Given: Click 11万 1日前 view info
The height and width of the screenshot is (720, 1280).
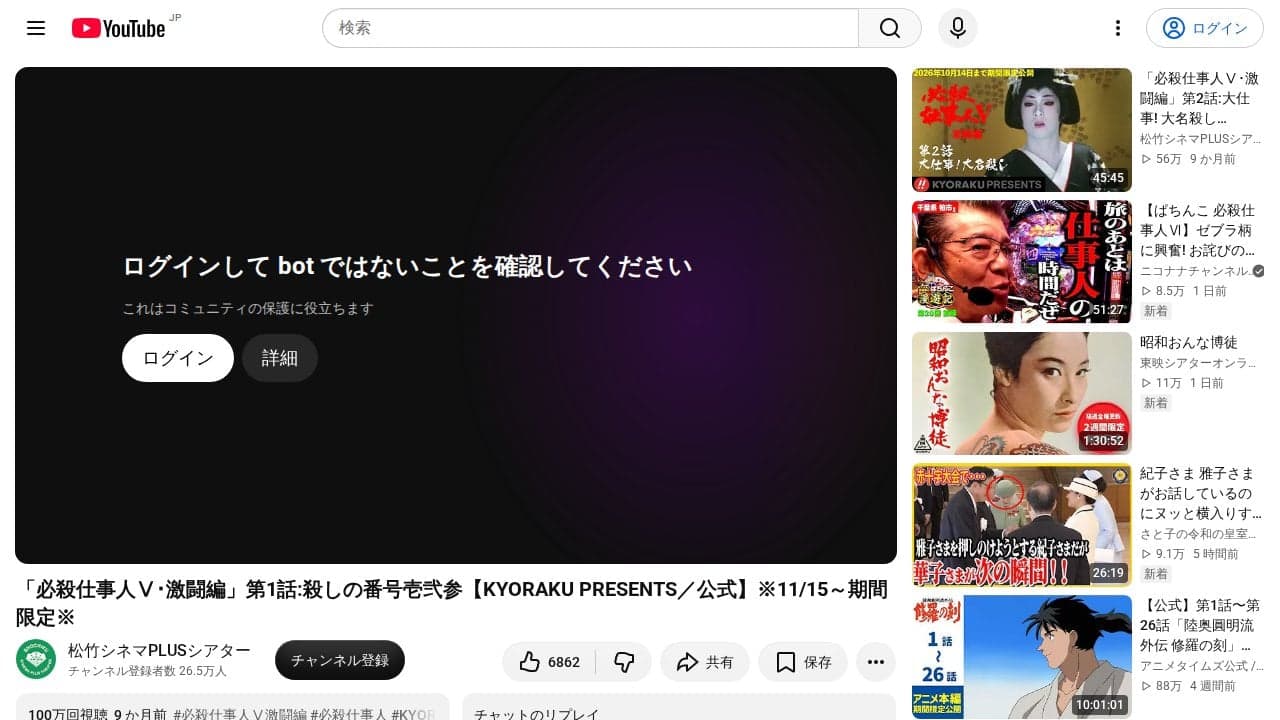Looking at the screenshot, I should [x=1182, y=383].
